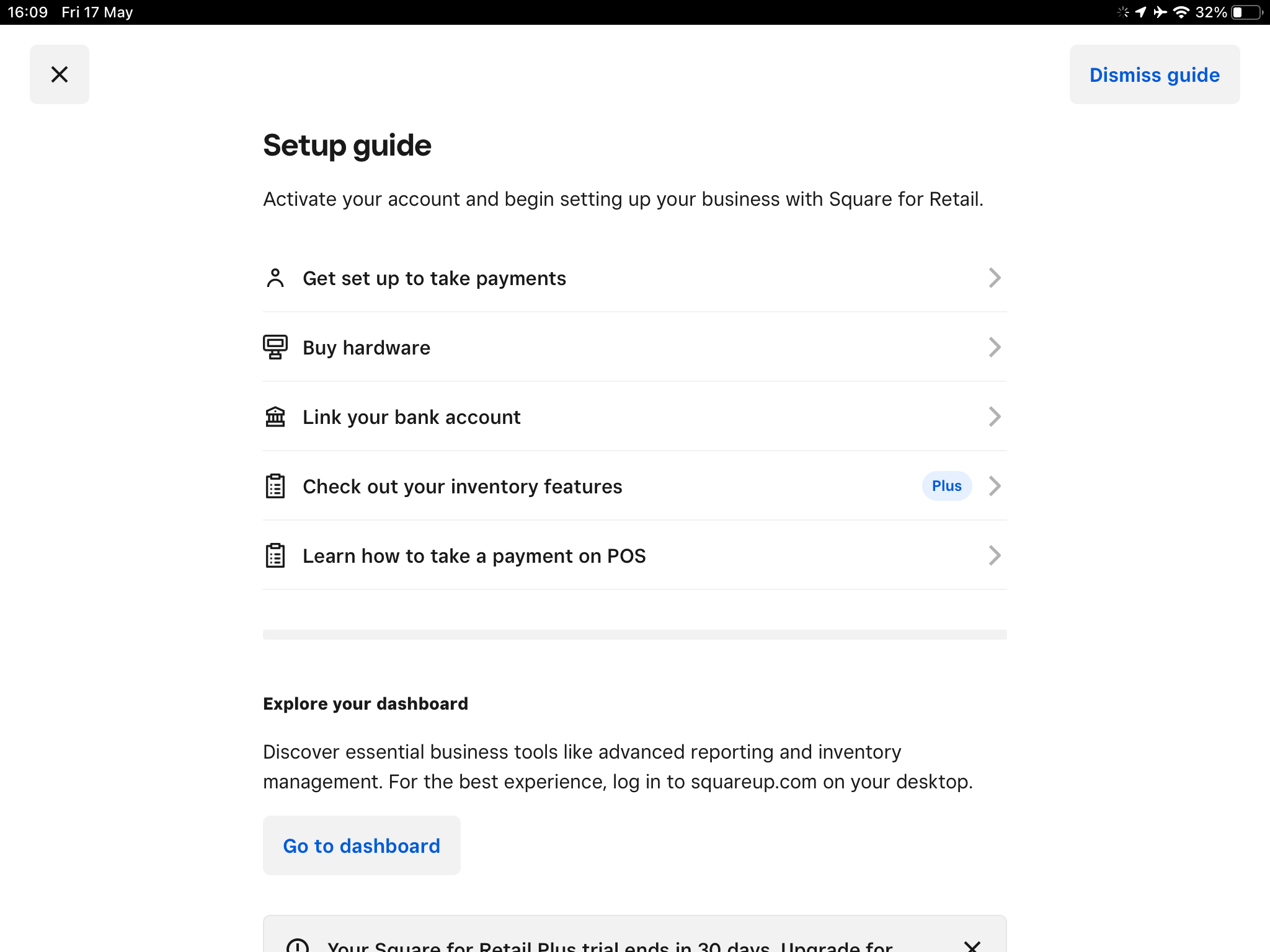Screen dimensions: 1270x952
Task: Click the person icon beside take payments
Action: tap(275, 278)
